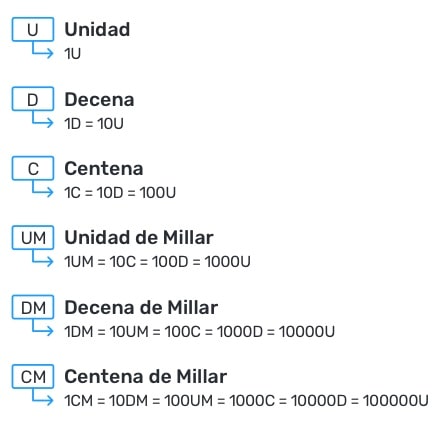Select the Centena heading
This screenshot has width=445, height=431.
tap(104, 168)
